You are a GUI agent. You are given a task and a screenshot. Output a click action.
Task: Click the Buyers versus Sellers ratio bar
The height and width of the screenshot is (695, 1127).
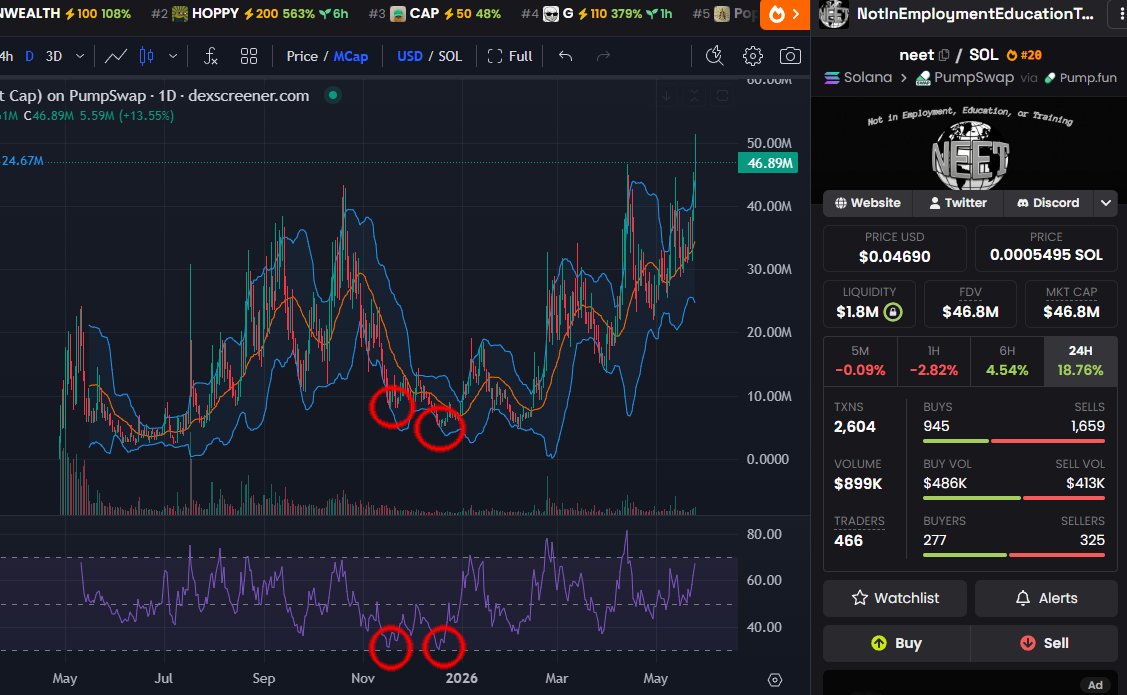click(x=1013, y=555)
